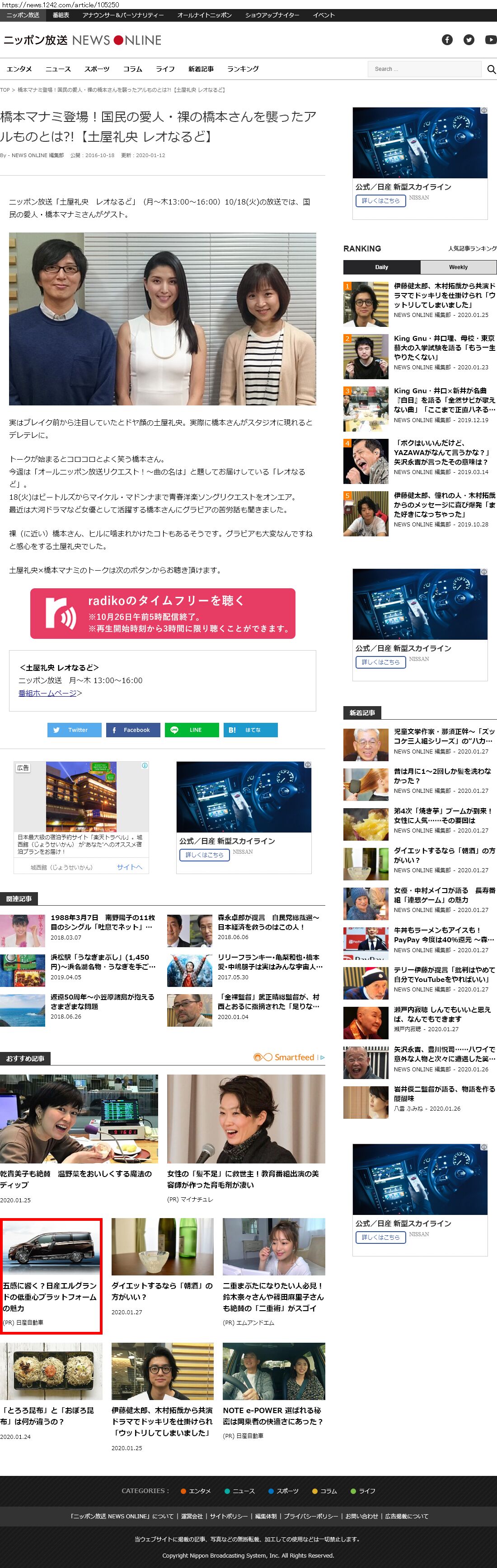The width and height of the screenshot is (497, 1568).
Task: Share article via Hatena bookmark button
Action: point(250,730)
